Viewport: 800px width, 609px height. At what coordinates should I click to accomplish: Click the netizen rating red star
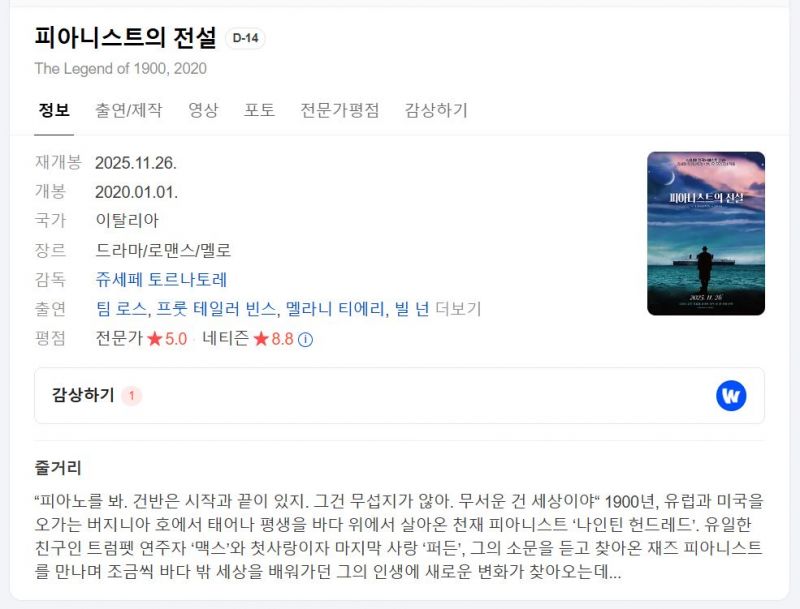[x=261, y=339]
